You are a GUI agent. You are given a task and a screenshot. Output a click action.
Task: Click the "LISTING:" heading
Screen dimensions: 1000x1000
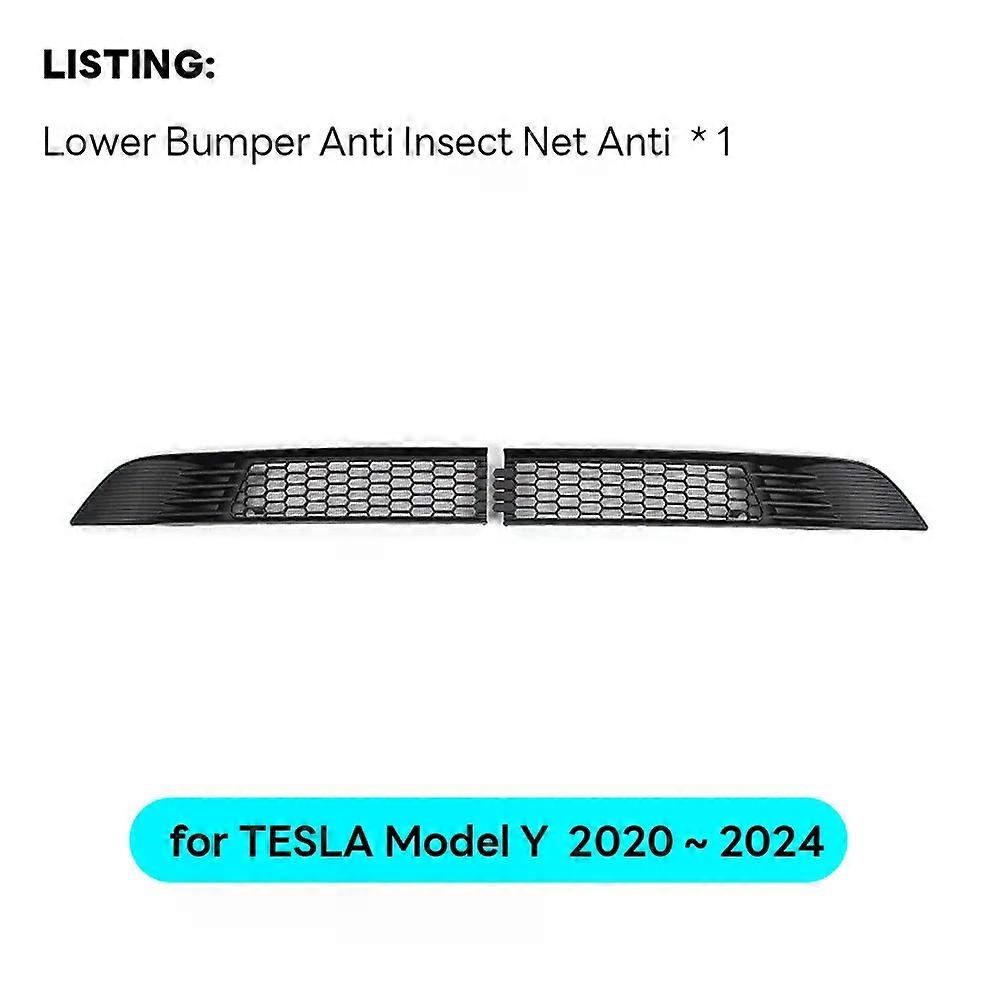click(x=128, y=68)
